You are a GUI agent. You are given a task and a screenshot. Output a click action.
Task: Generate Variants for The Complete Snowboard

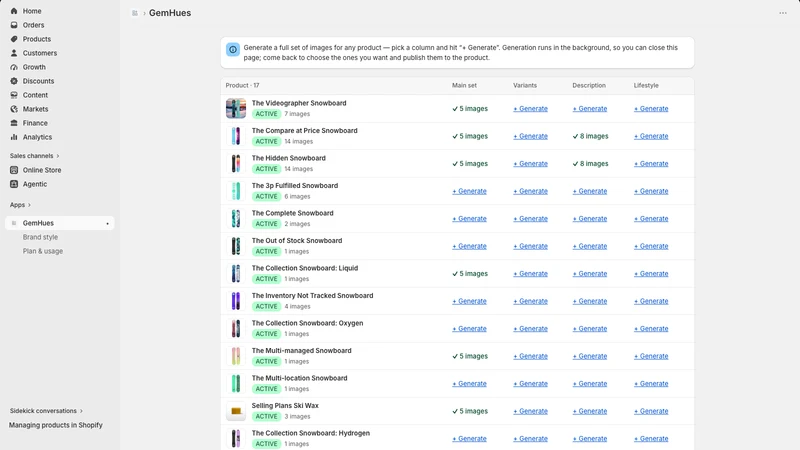tap(531, 219)
